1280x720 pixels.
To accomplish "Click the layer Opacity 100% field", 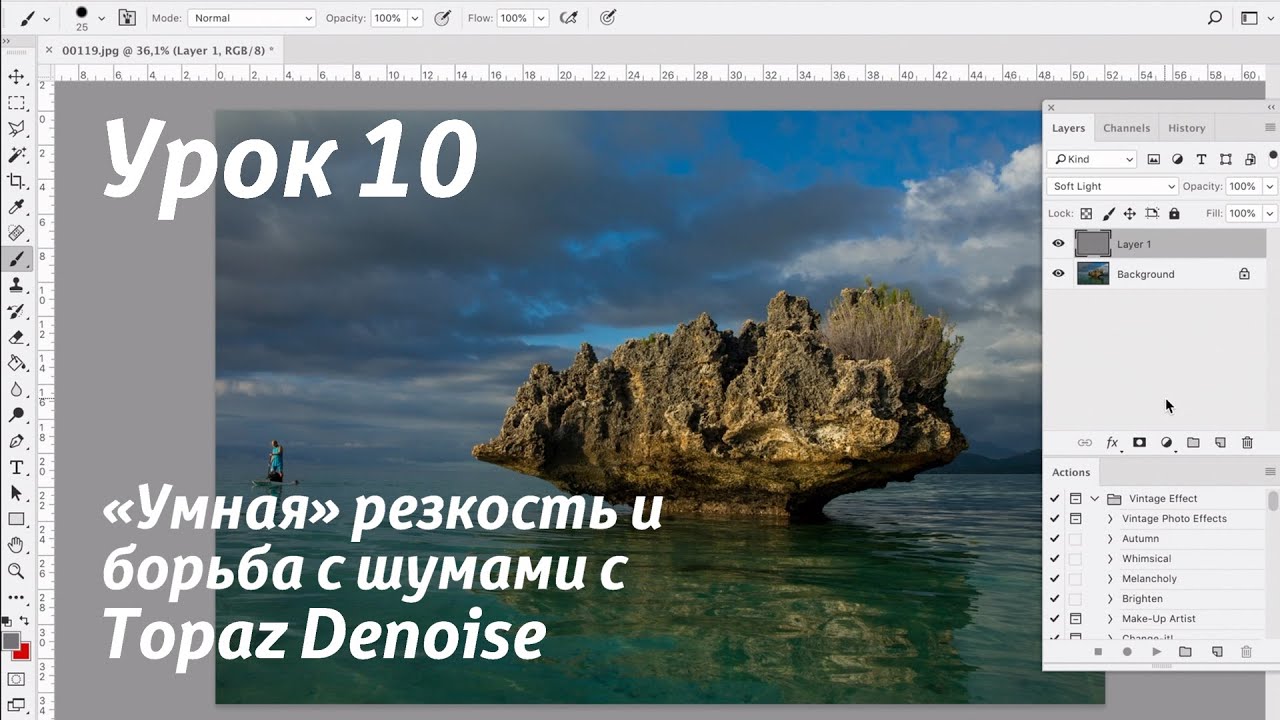I will click(x=1242, y=186).
